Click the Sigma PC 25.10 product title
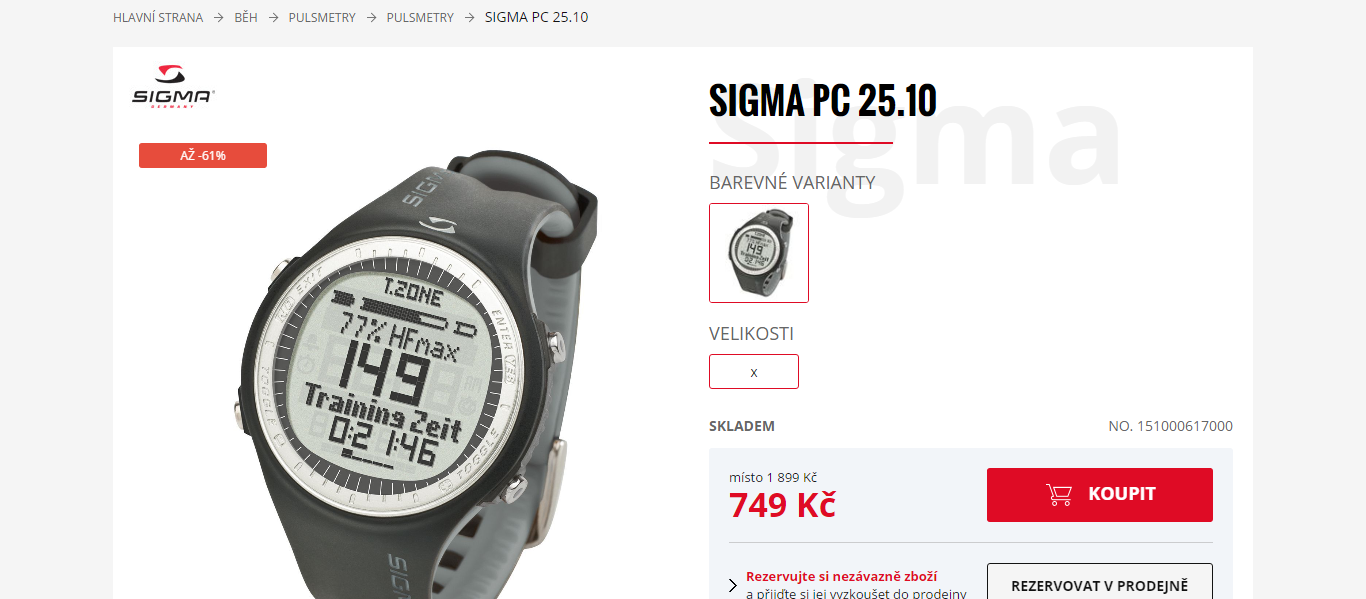Viewport: 1366px width, 599px height. point(823,101)
